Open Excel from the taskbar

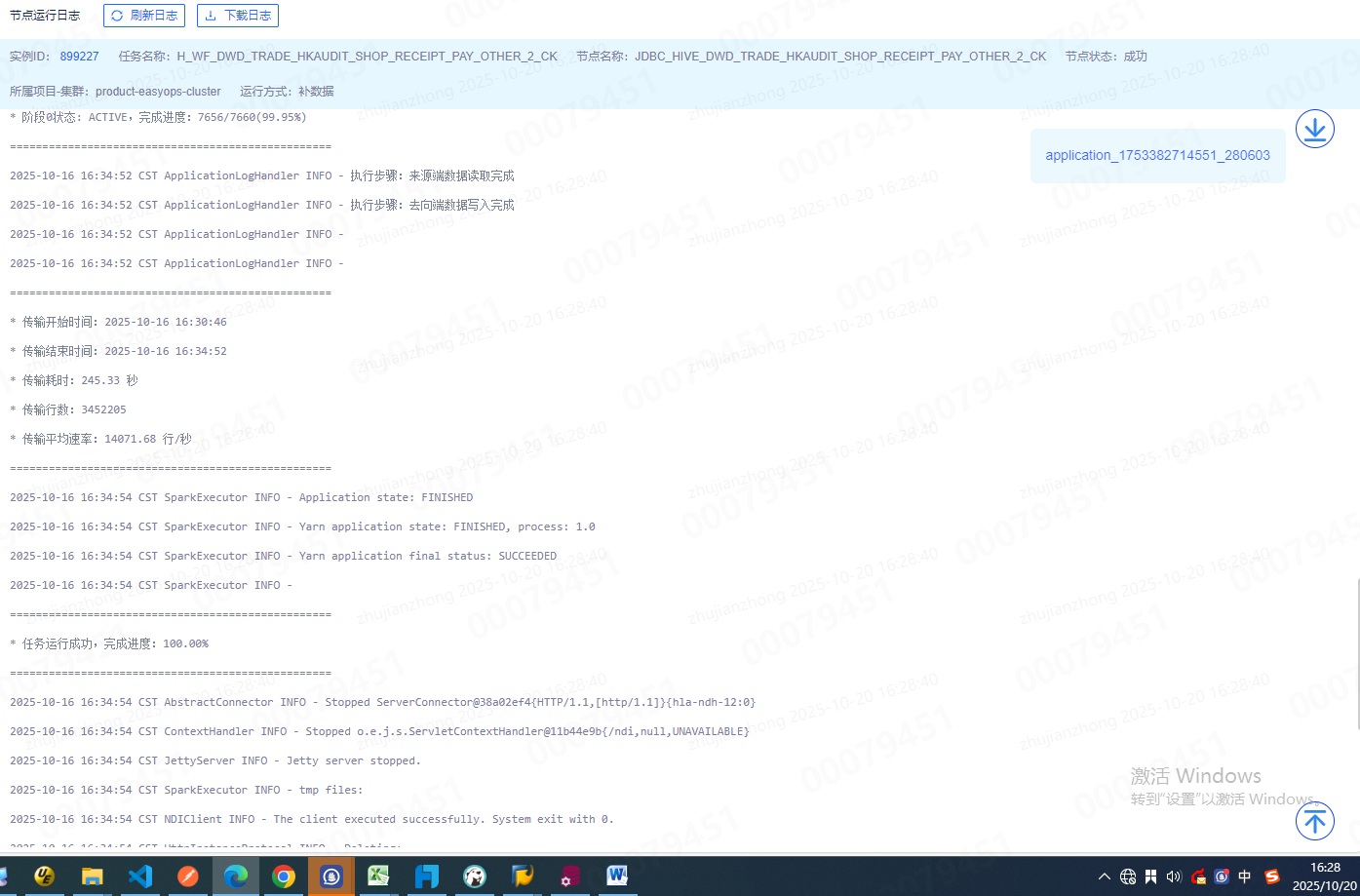pos(379,877)
